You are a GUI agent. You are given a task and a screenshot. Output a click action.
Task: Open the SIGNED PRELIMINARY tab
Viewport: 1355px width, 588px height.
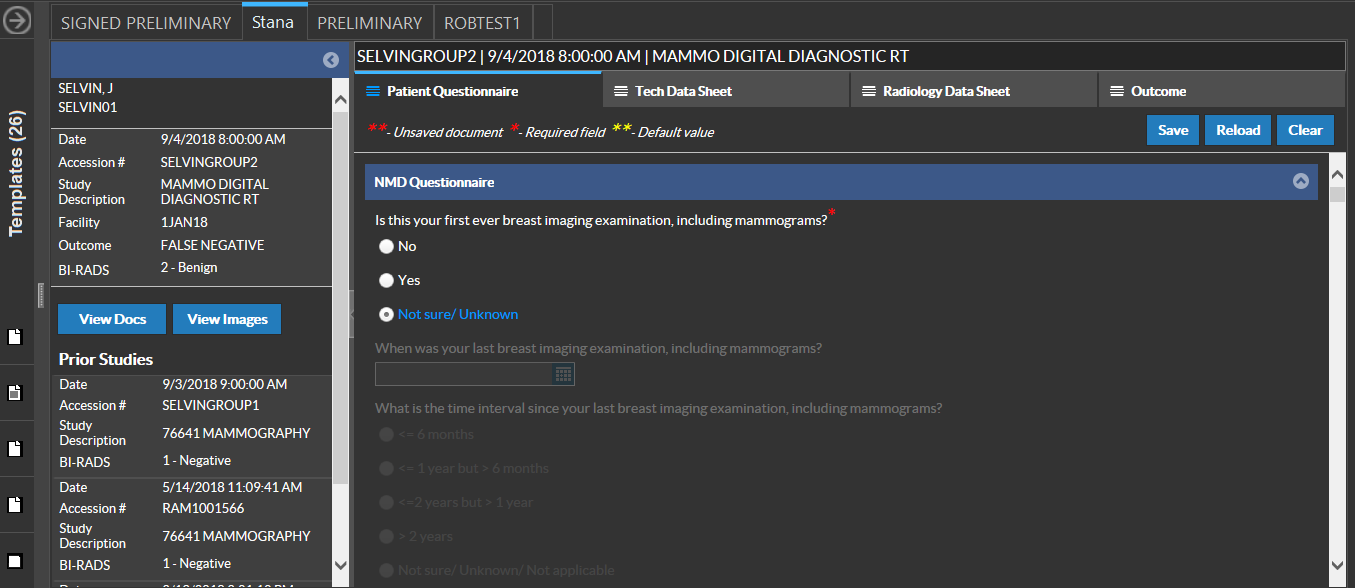(146, 22)
